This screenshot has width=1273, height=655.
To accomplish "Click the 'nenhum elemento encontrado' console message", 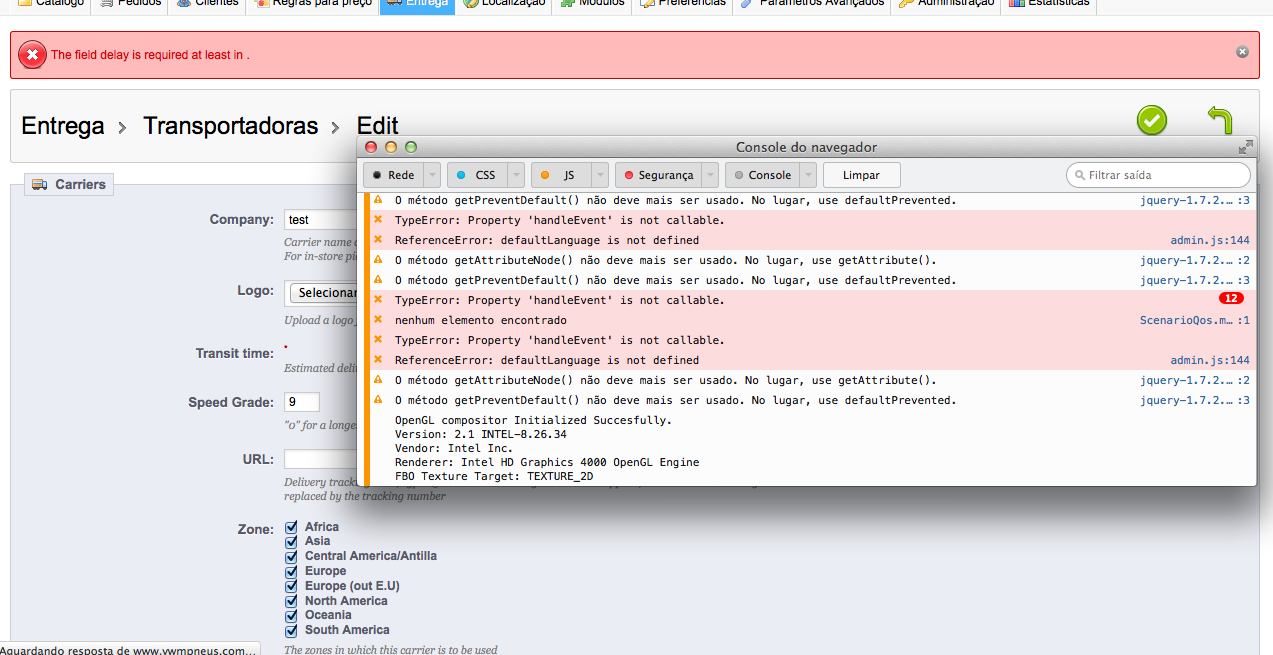I will [481, 320].
